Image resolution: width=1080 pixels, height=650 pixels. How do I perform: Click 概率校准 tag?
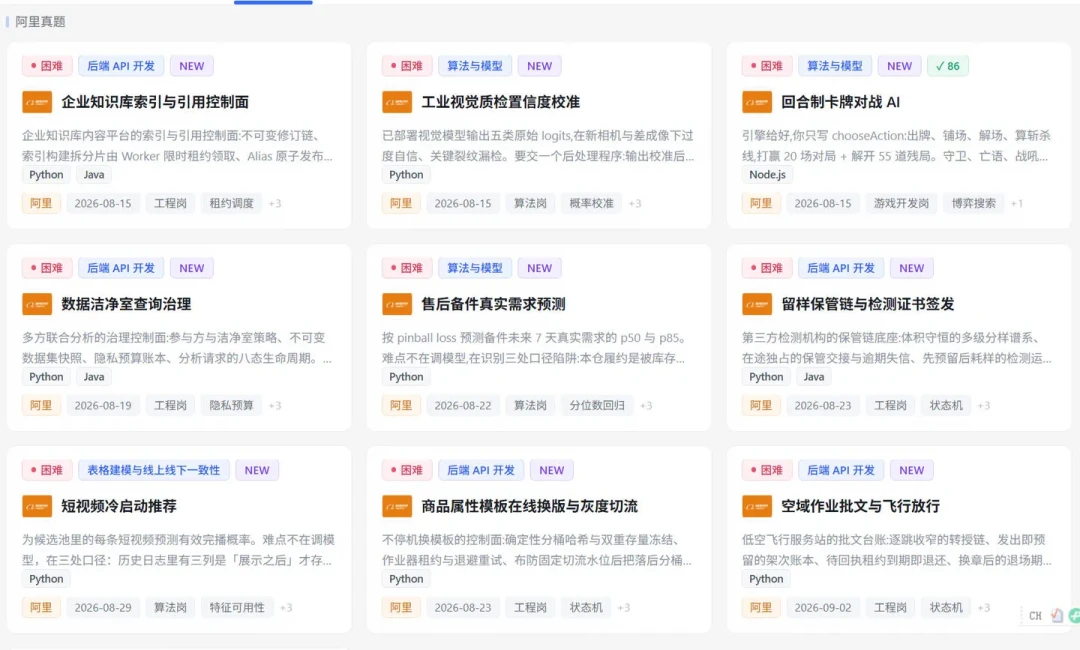[x=591, y=203]
